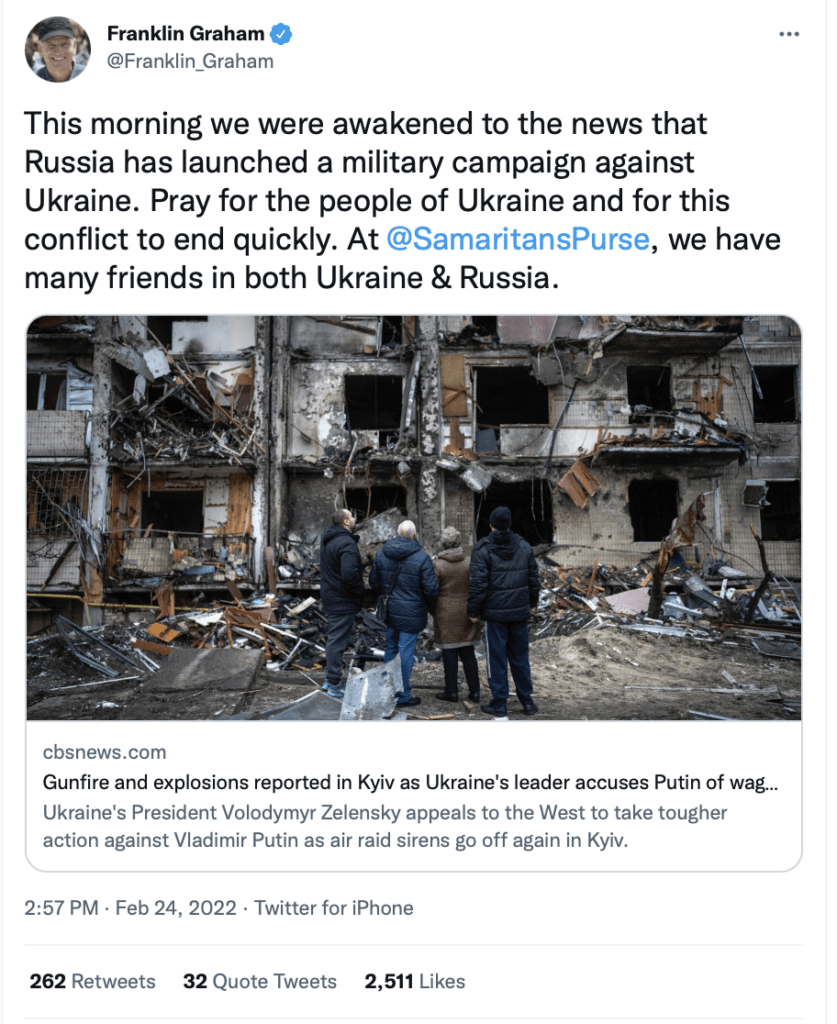The image size is (837, 1024).
Task: Open Franklin Graham display name profile
Action: [185, 33]
